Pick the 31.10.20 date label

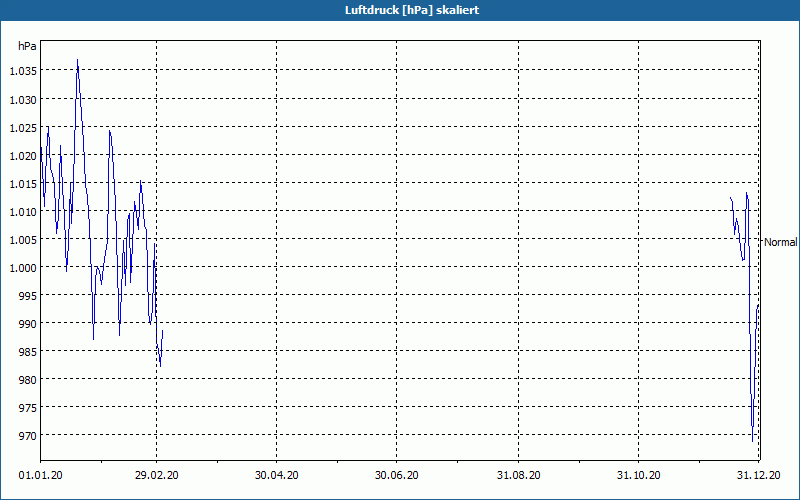tap(639, 475)
